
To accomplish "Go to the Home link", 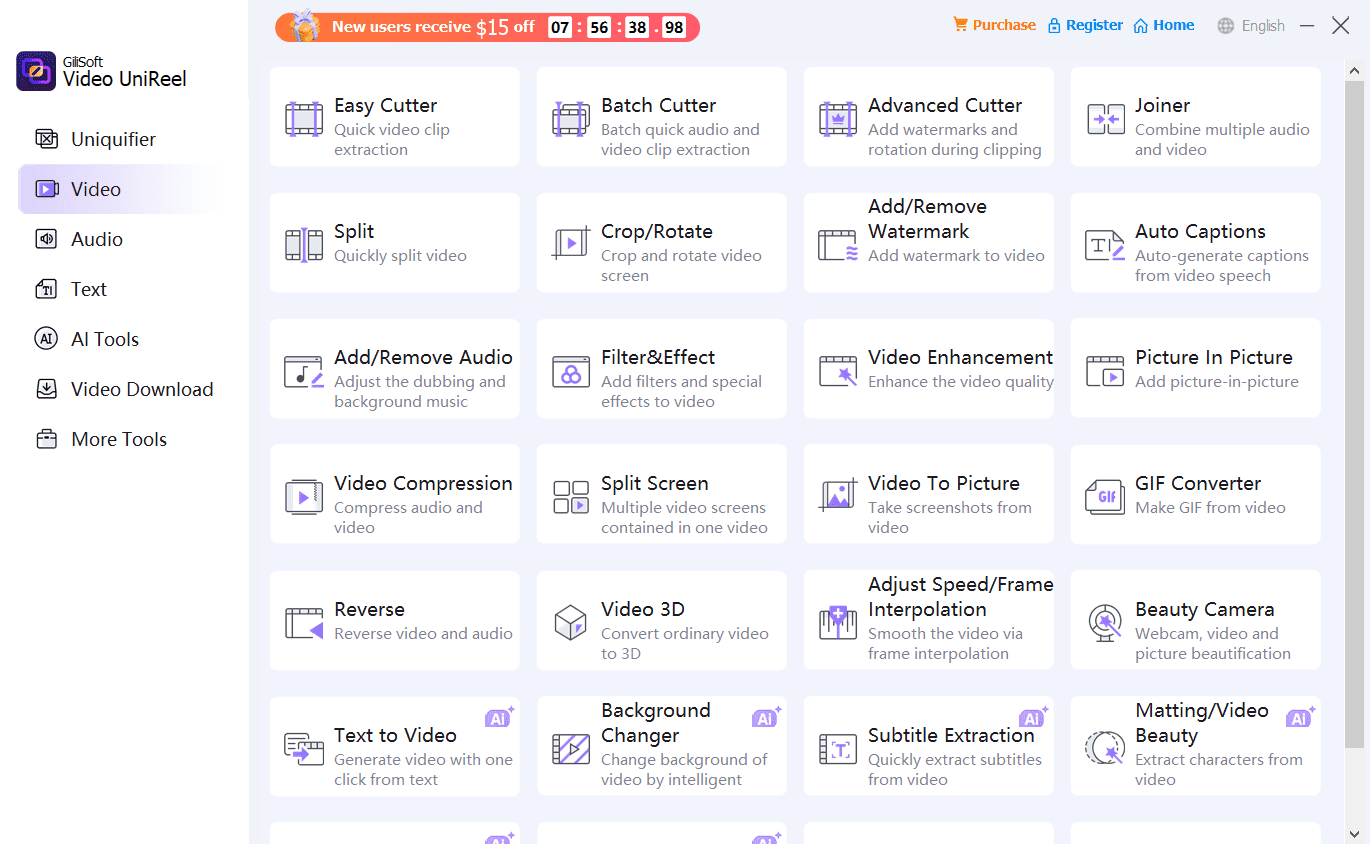I will (1164, 25).
